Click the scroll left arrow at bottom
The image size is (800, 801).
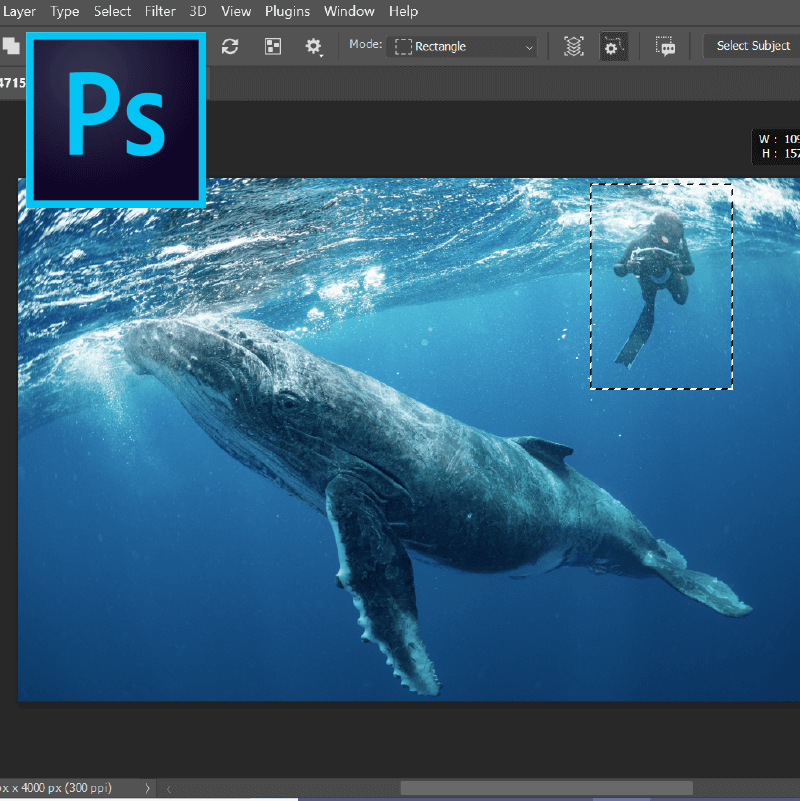click(x=169, y=789)
